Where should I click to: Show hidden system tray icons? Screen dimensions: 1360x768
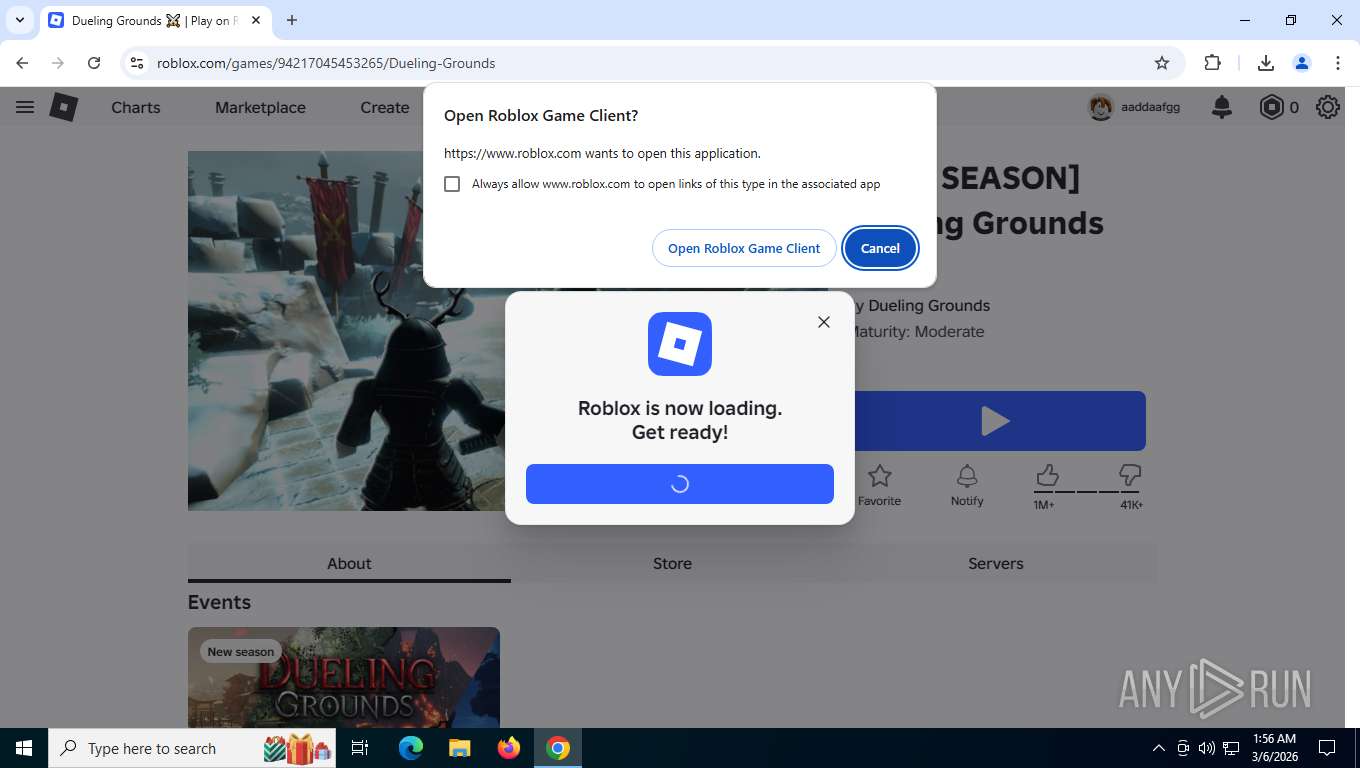click(1159, 748)
